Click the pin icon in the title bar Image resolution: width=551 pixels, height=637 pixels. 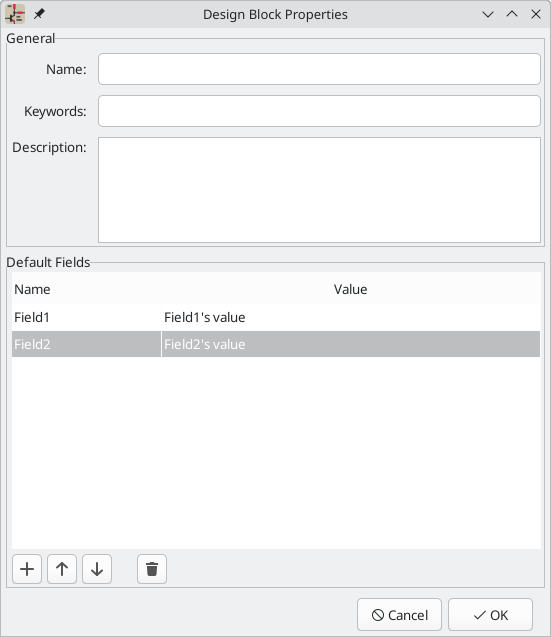(39, 14)
